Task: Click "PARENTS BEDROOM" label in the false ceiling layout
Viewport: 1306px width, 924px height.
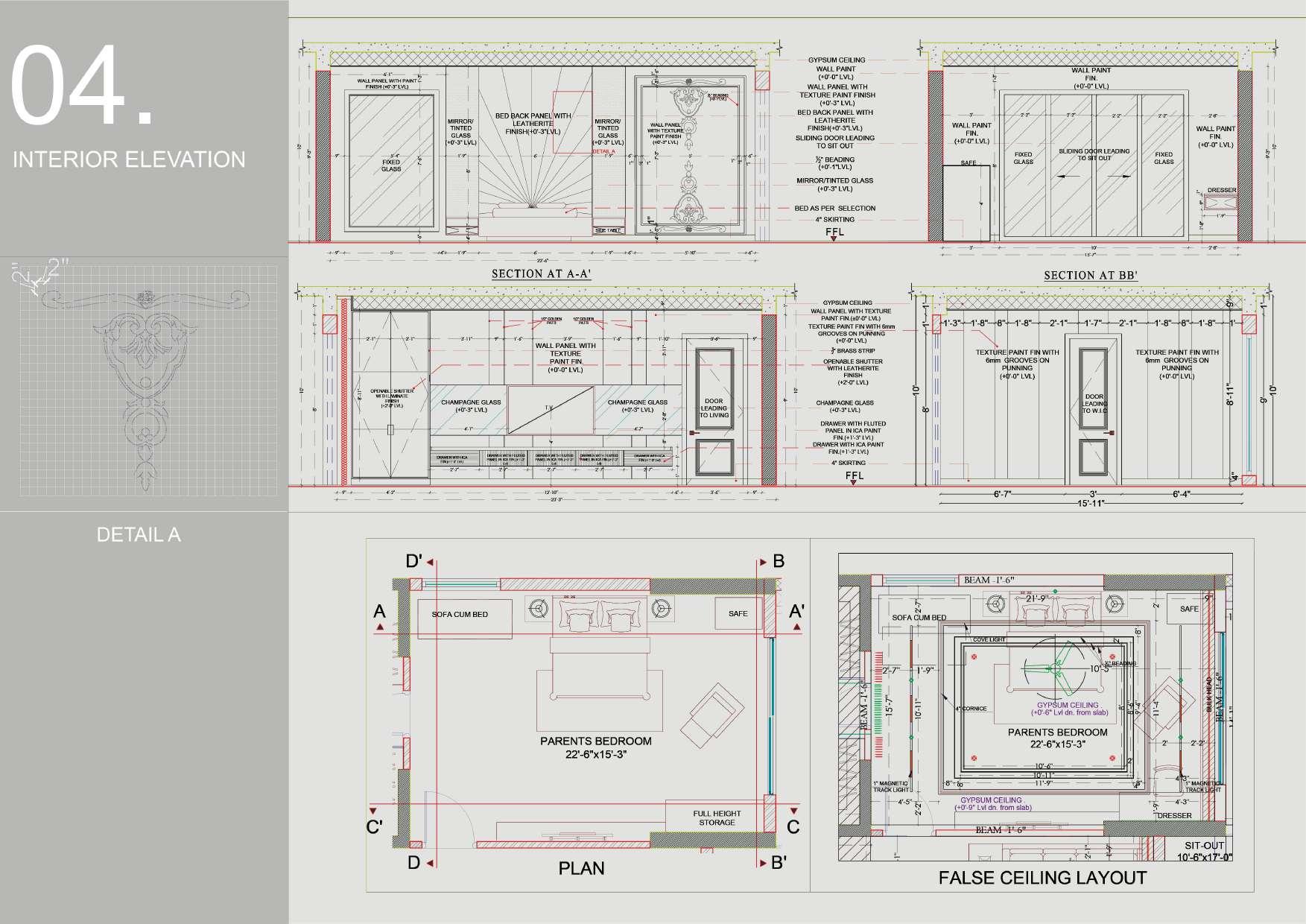Action: pyautogui.click(x=1058, y=732)
